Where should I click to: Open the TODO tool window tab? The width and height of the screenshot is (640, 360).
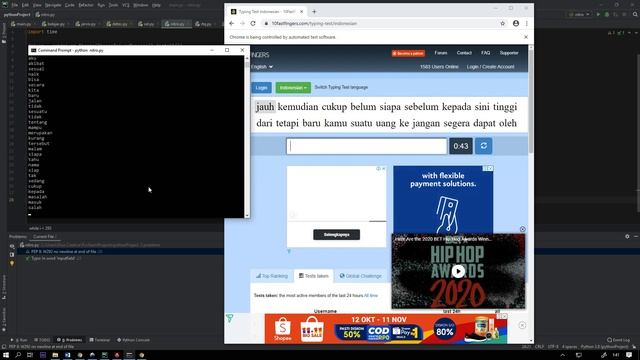tap(42, 340)
